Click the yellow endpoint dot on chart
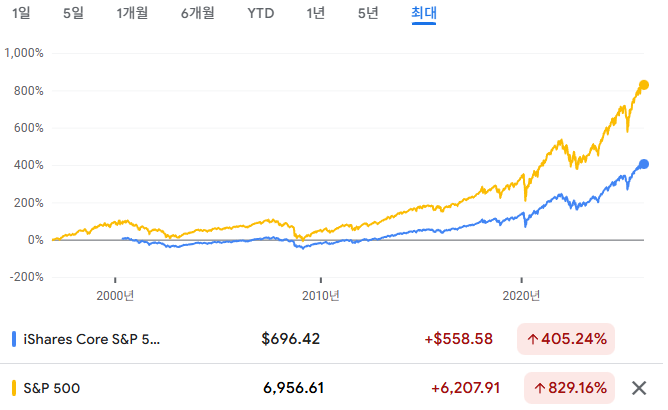668x410 pixels. point(644,85)
